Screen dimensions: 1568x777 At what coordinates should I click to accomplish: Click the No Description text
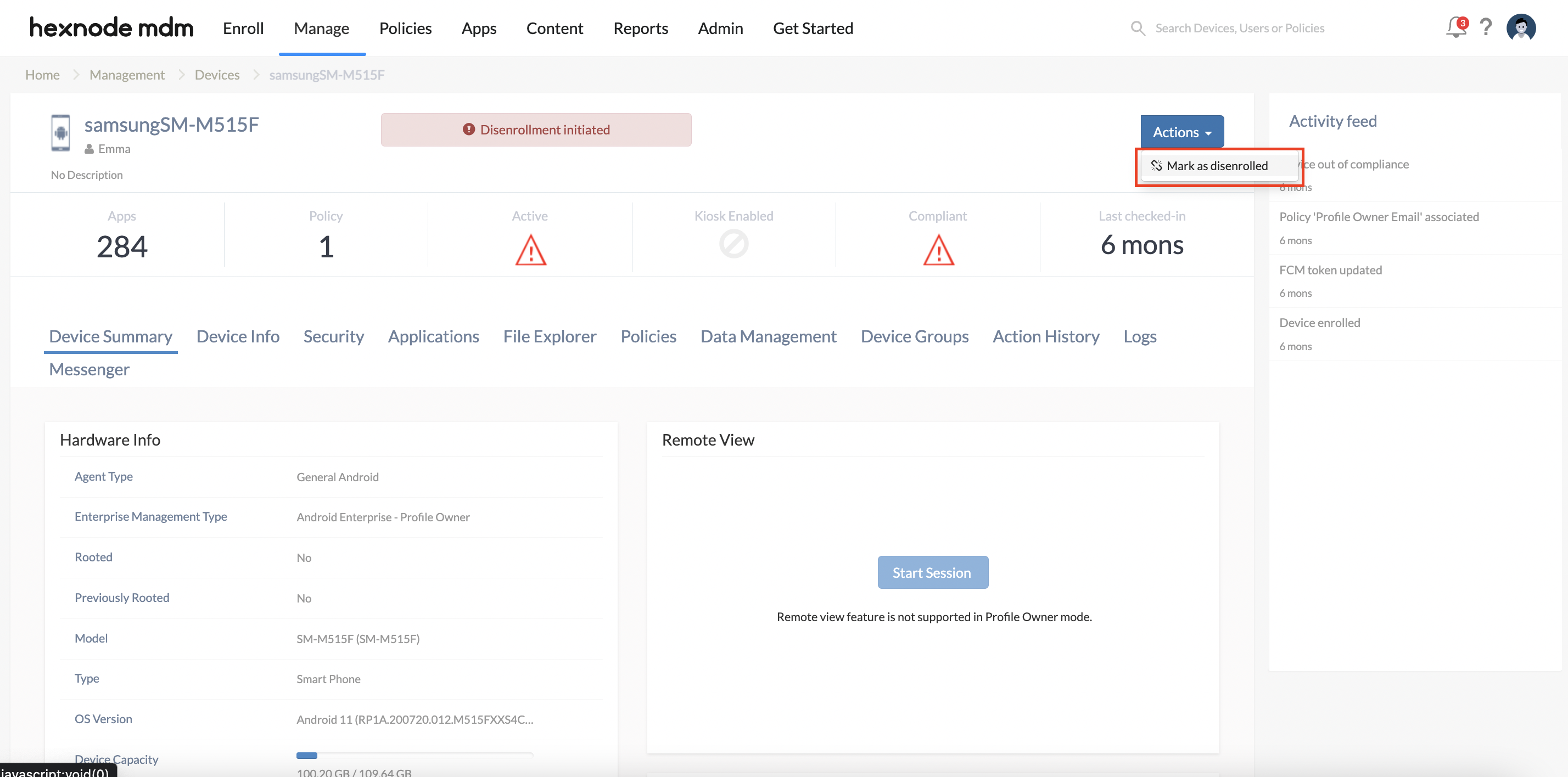pos(86,175)
